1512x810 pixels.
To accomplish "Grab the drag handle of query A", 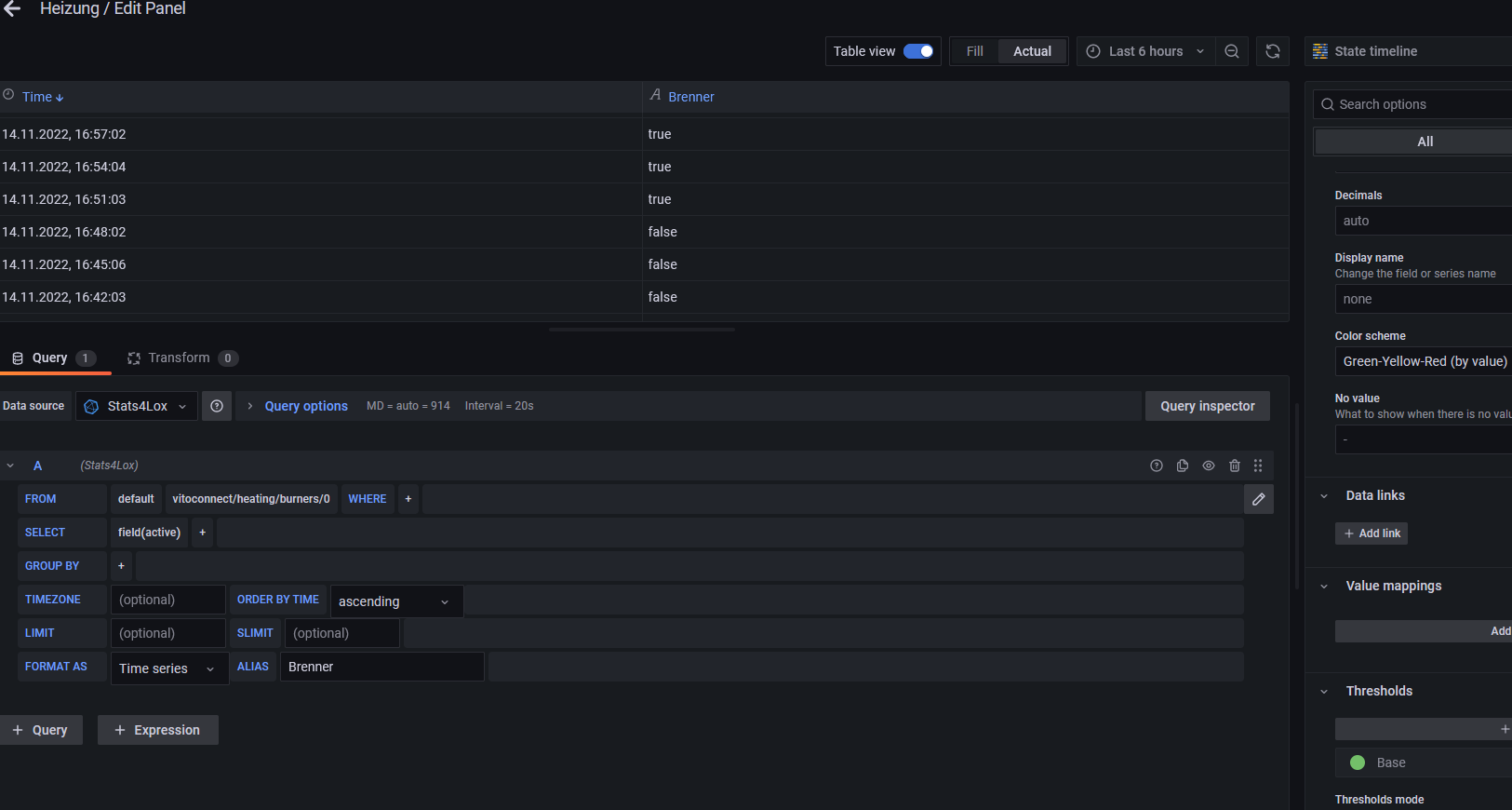I will tap(1258, 466).
